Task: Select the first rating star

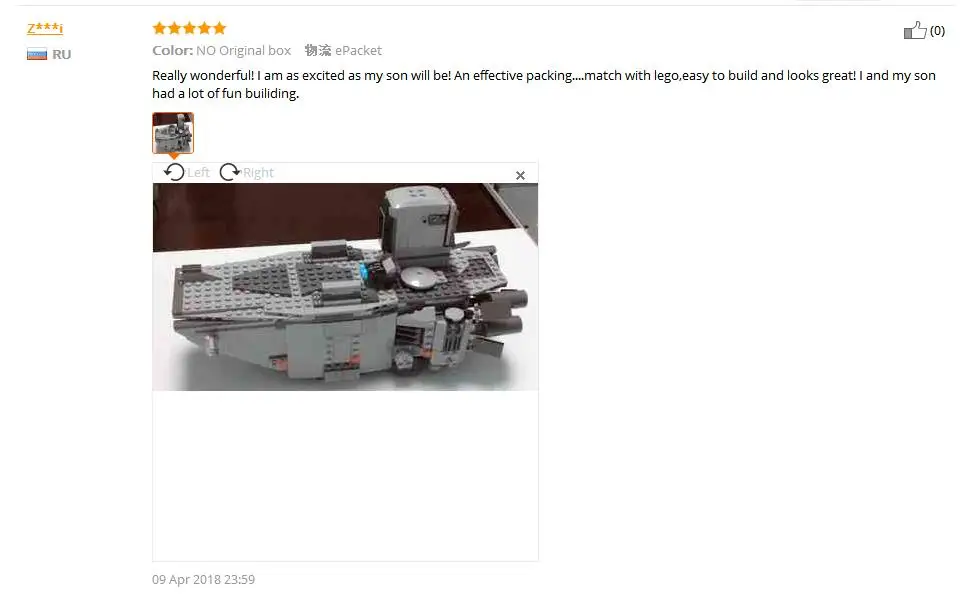Action: [x=159, y=28]
